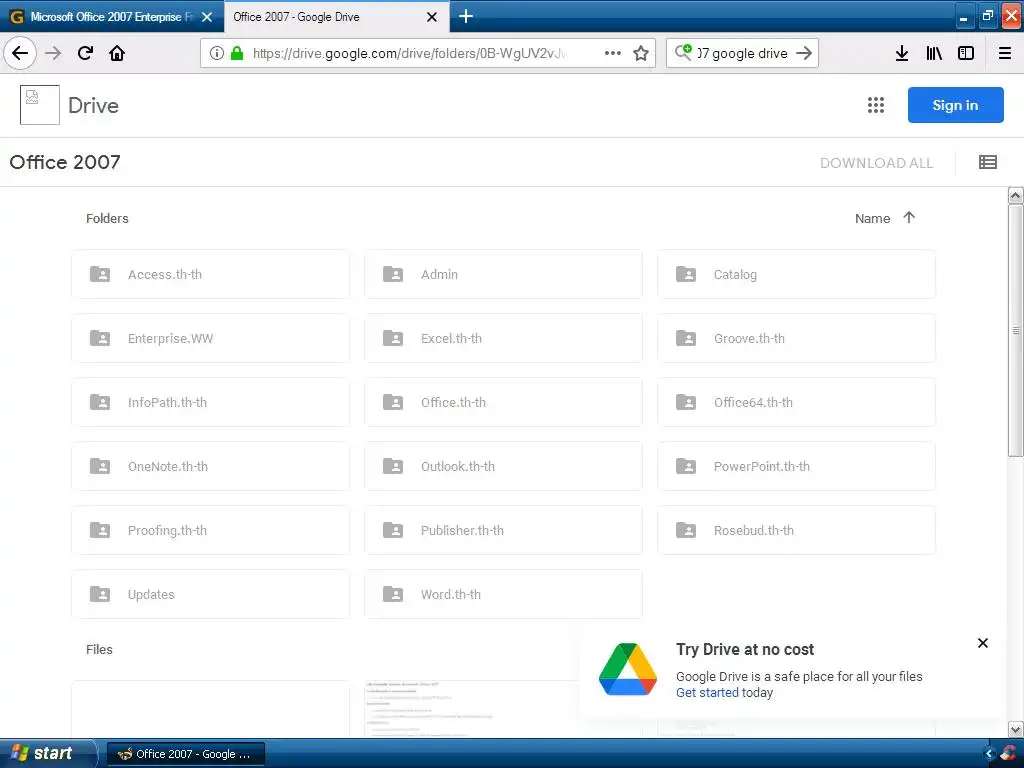Close the Office 2007 - Google Drive tab
This screenshot has height=768, width=1024.
pos(432,17)
